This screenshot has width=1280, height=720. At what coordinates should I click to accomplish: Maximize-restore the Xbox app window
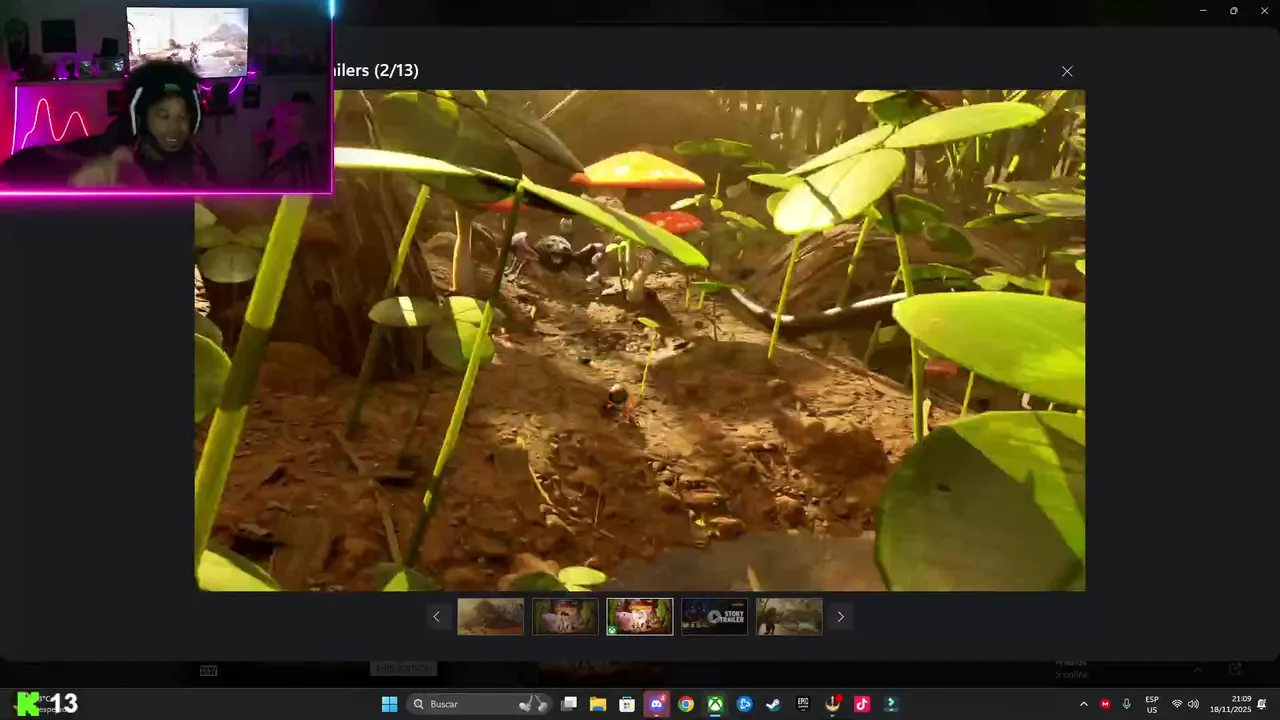click(x=1233, y=10)
